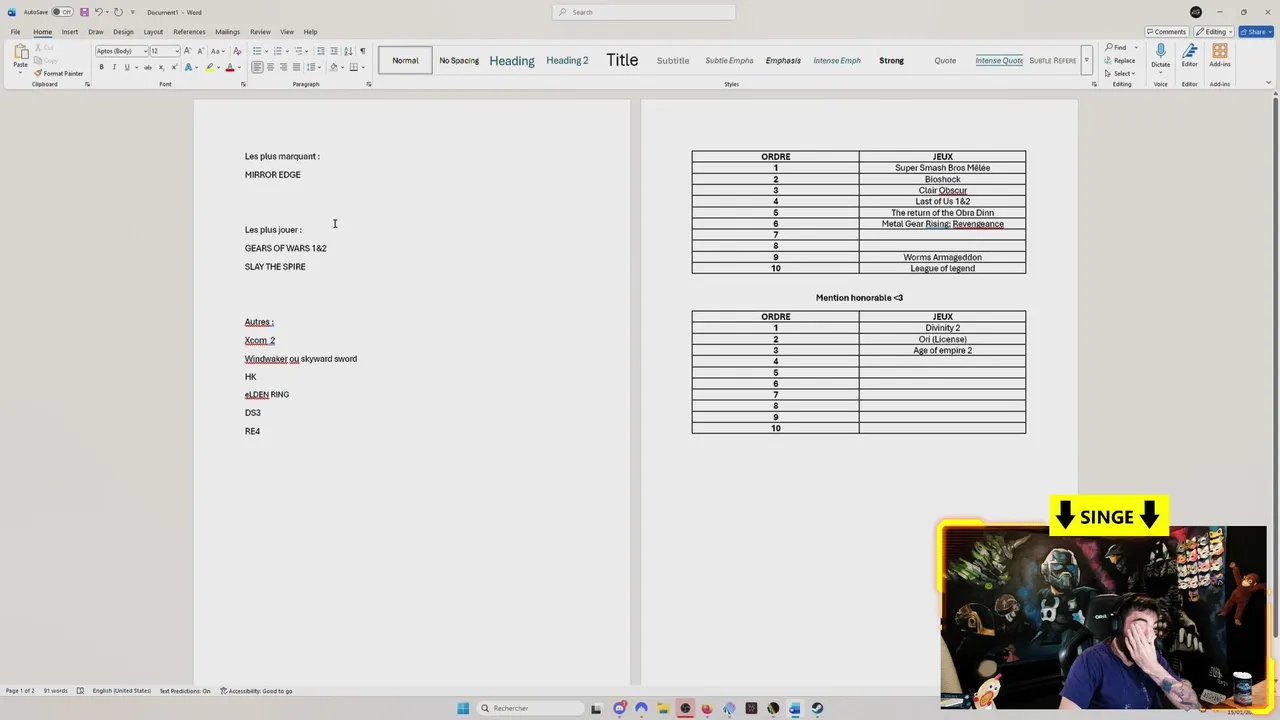Switch to the Draw tab

[x=96, y=32]
